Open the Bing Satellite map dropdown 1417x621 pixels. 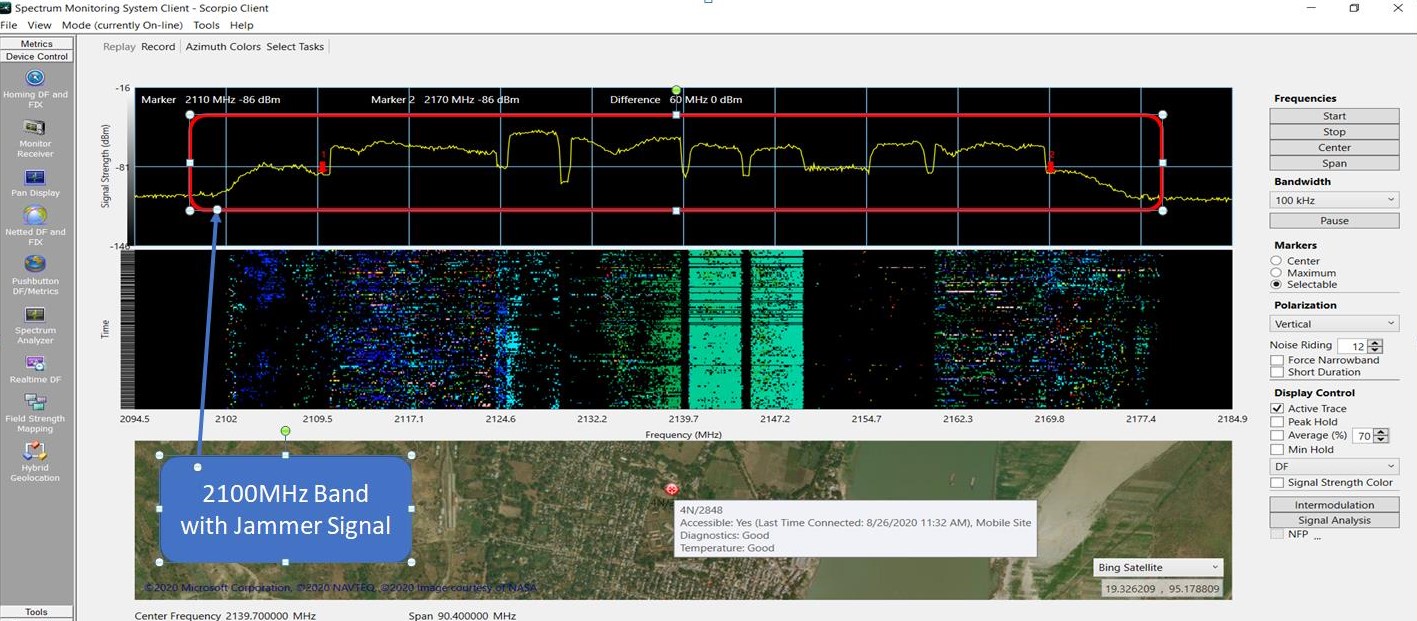1159,567
